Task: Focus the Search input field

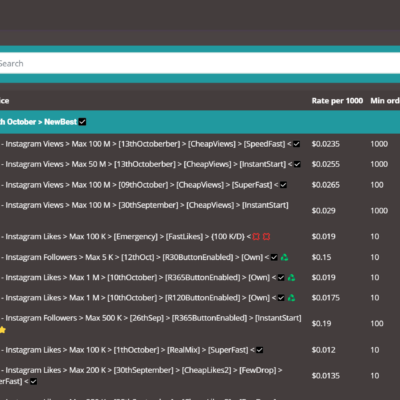Action: pos(200,63)
